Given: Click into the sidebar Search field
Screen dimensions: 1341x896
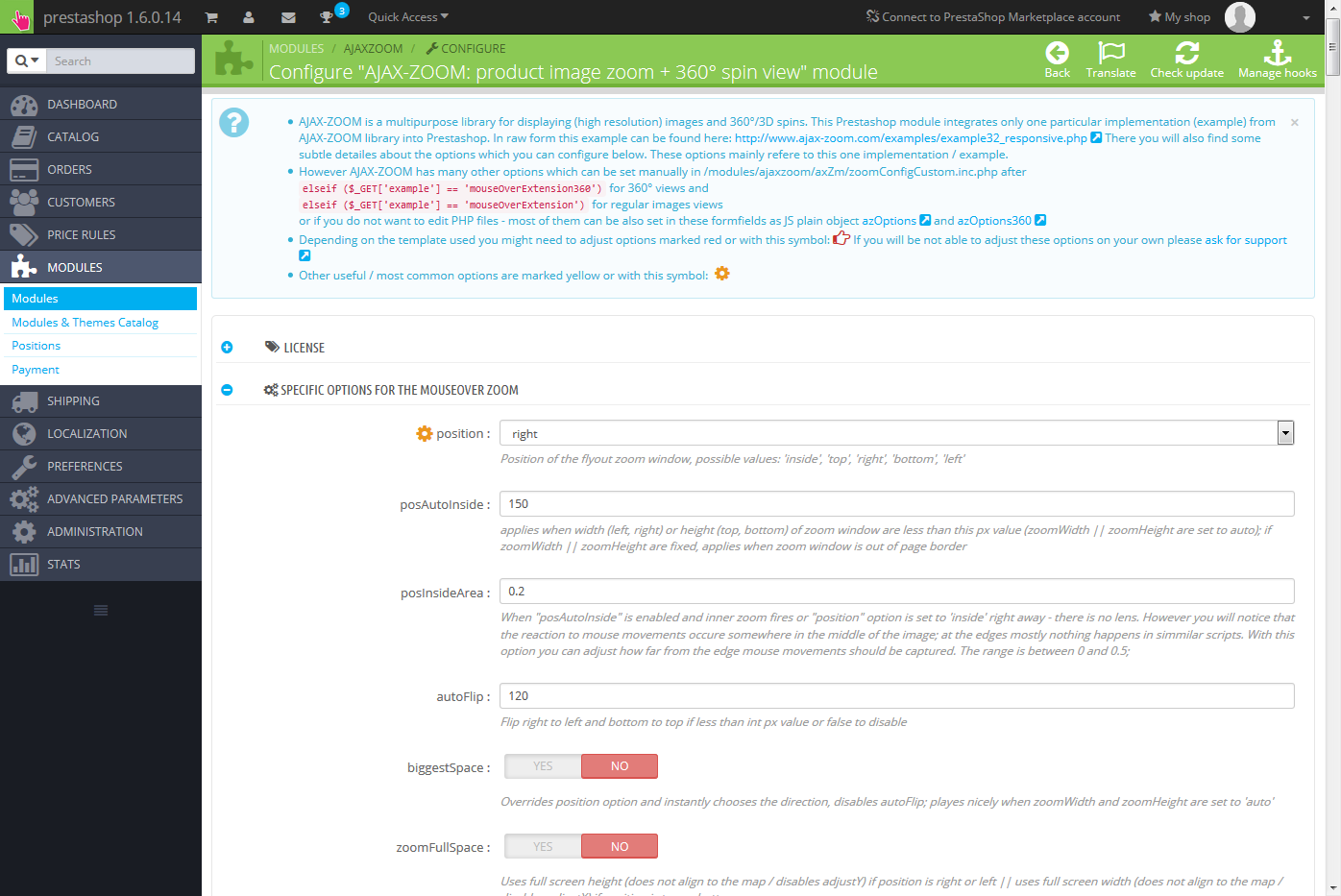Looking at the screenshot, I should [120, 61].
